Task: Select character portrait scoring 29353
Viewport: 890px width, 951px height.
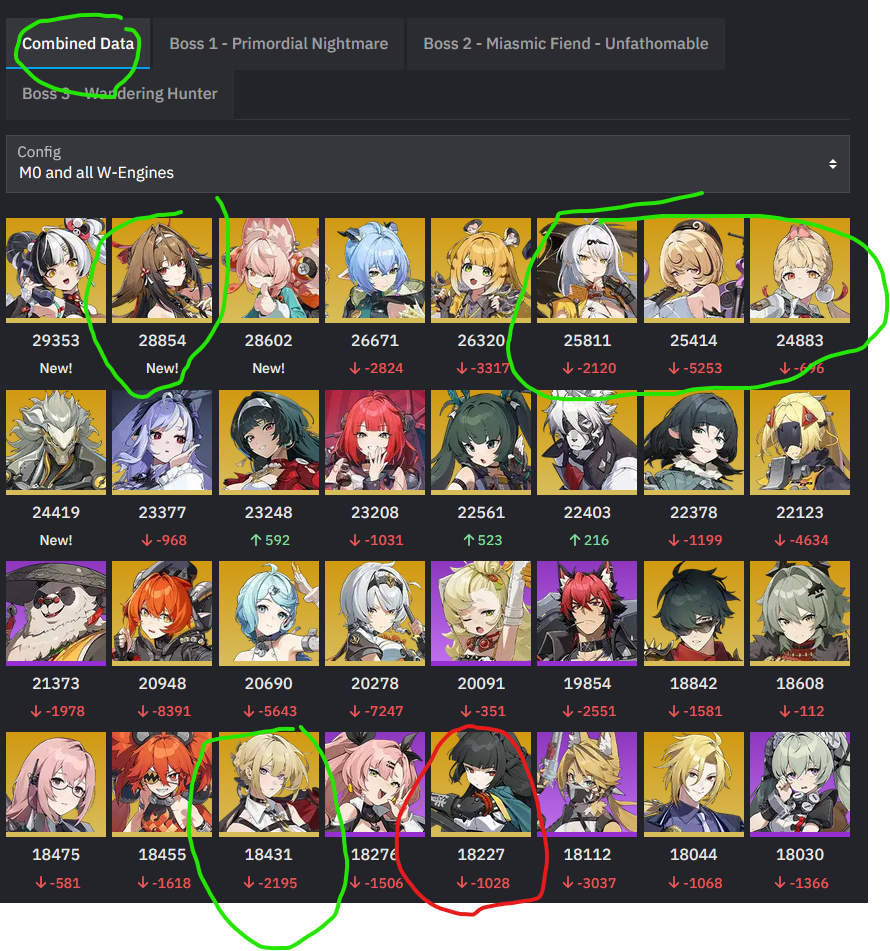Action: pos(56,270)
